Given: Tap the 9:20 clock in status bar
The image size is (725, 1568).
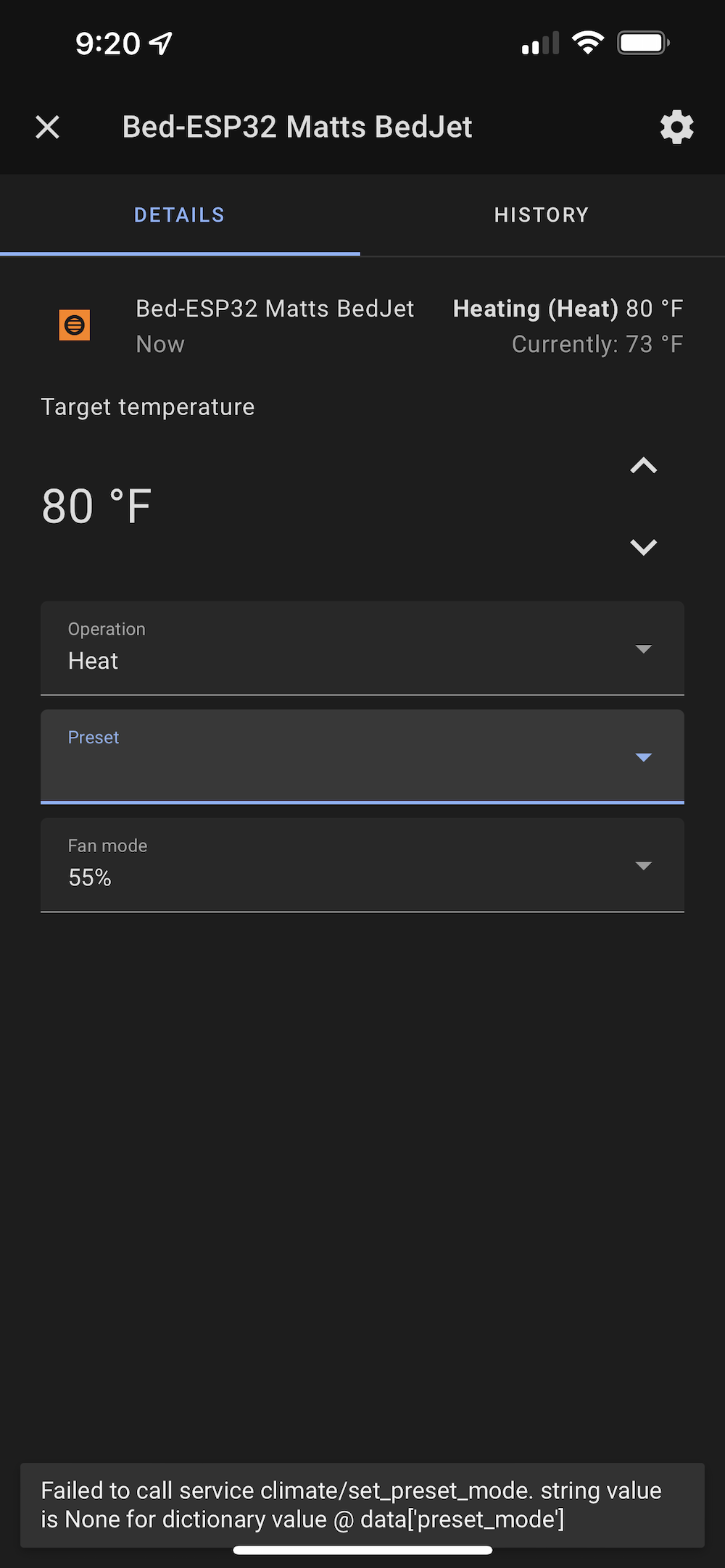Looking at the screenshot, I should pos(107,43).
